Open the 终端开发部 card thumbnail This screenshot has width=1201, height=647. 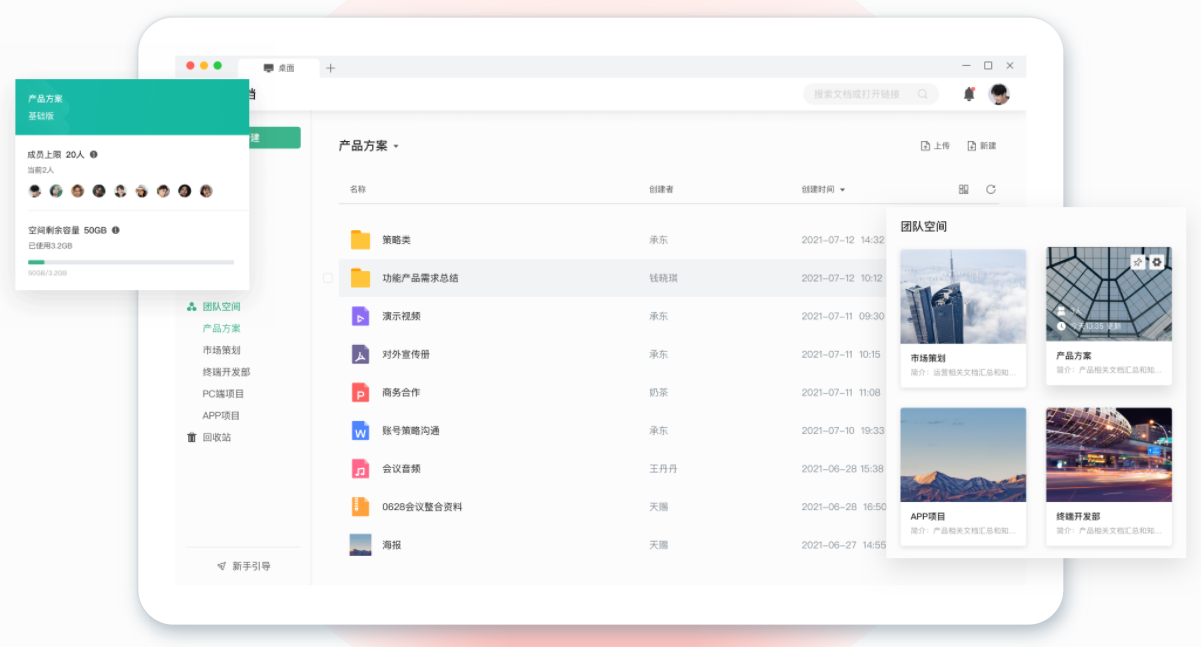pos(1109,455)
